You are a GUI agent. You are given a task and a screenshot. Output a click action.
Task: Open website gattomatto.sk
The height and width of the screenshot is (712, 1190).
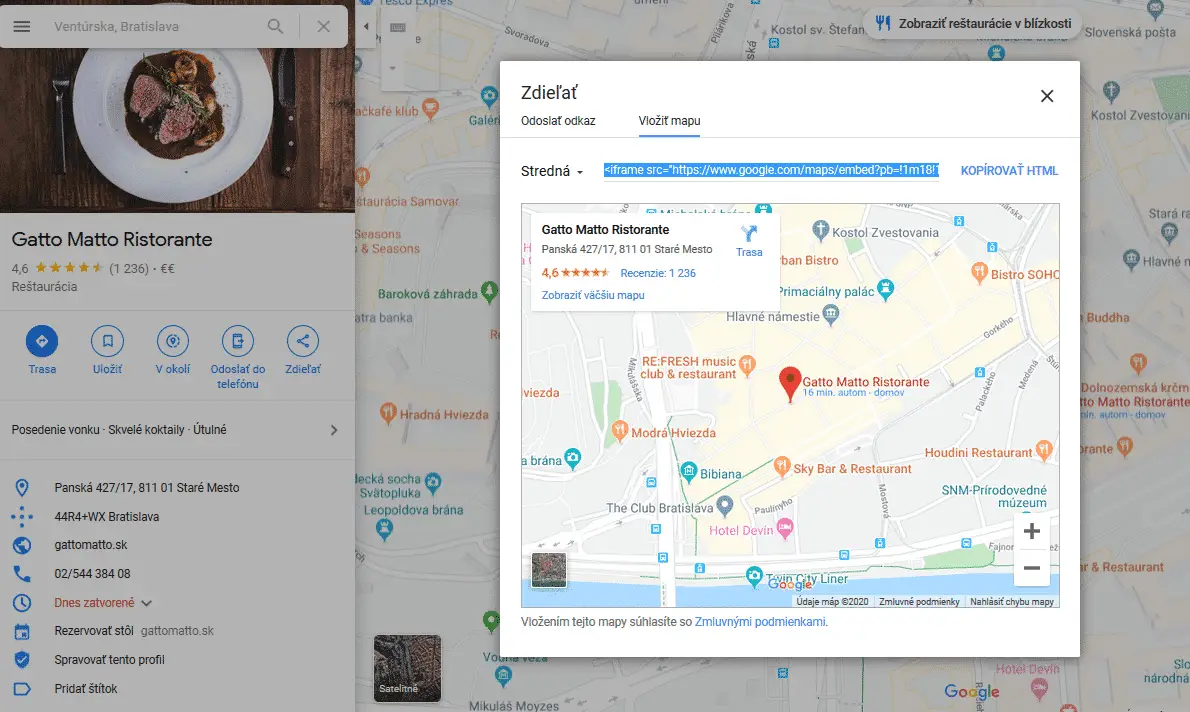[x=90, y=545]
